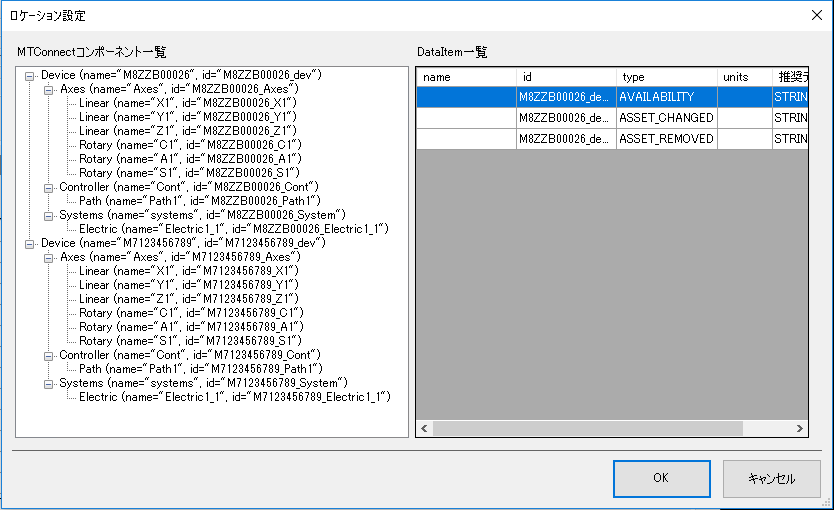Click the scroll-right arrow of DataItem grid
This screenshot has height=510, width=834.
click(799, 429)
